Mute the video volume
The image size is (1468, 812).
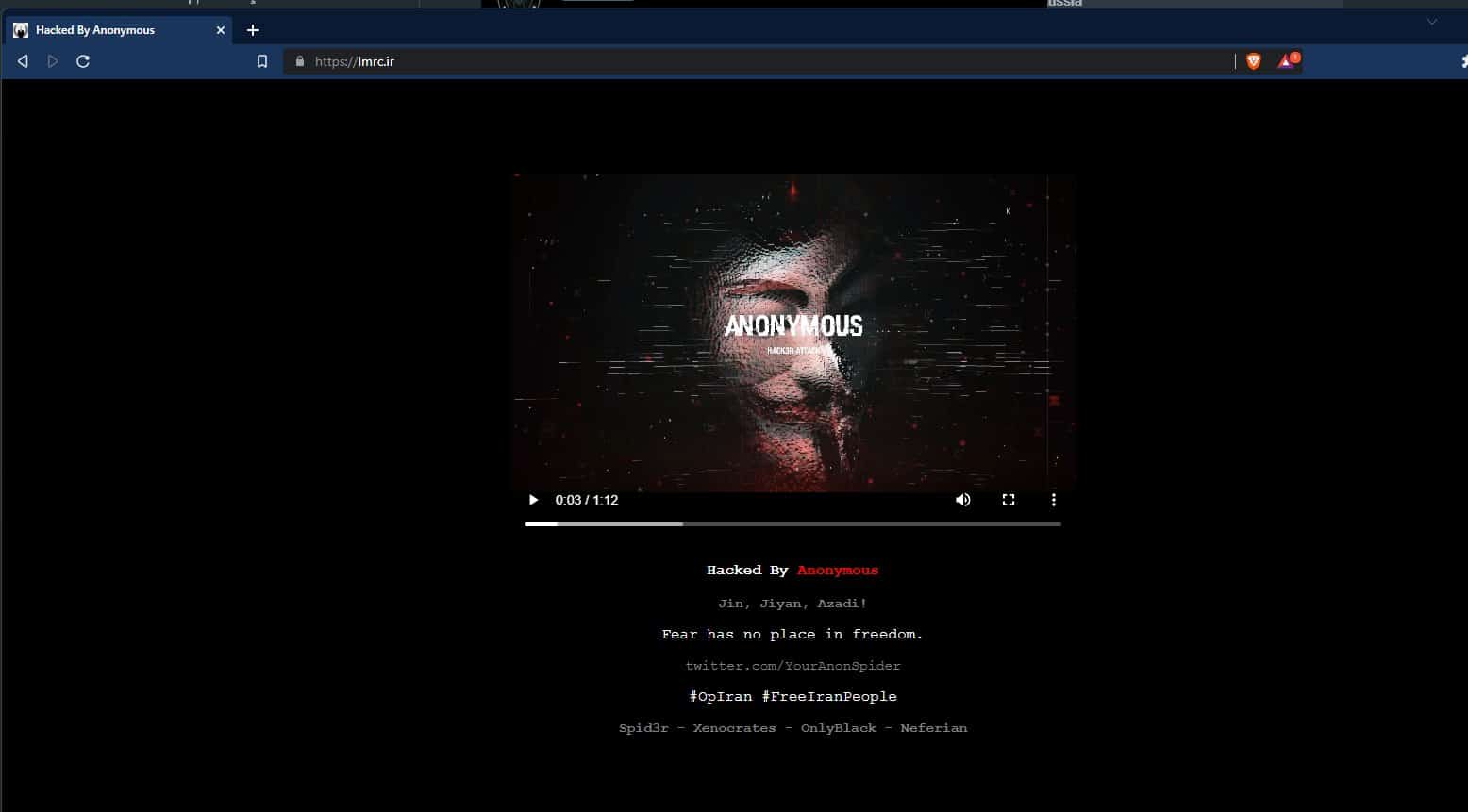pyautogui.click(x=962, y=500)
